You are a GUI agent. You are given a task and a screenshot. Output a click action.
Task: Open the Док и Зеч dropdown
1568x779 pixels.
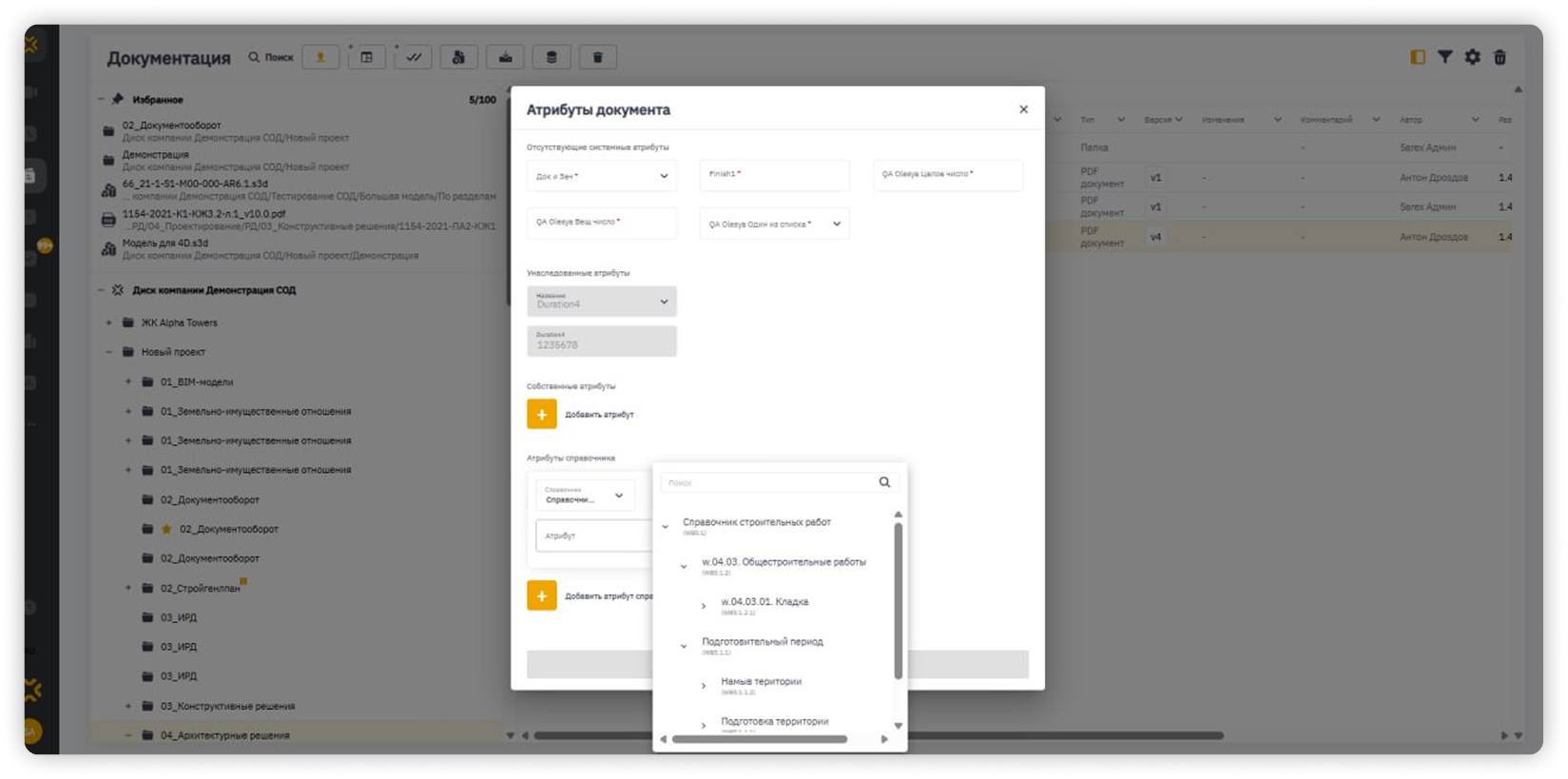[602, 176]
